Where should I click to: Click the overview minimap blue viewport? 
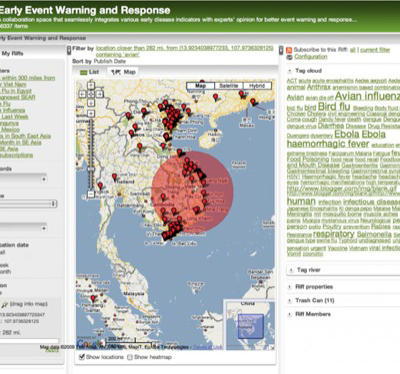click(x=251, y=326)
